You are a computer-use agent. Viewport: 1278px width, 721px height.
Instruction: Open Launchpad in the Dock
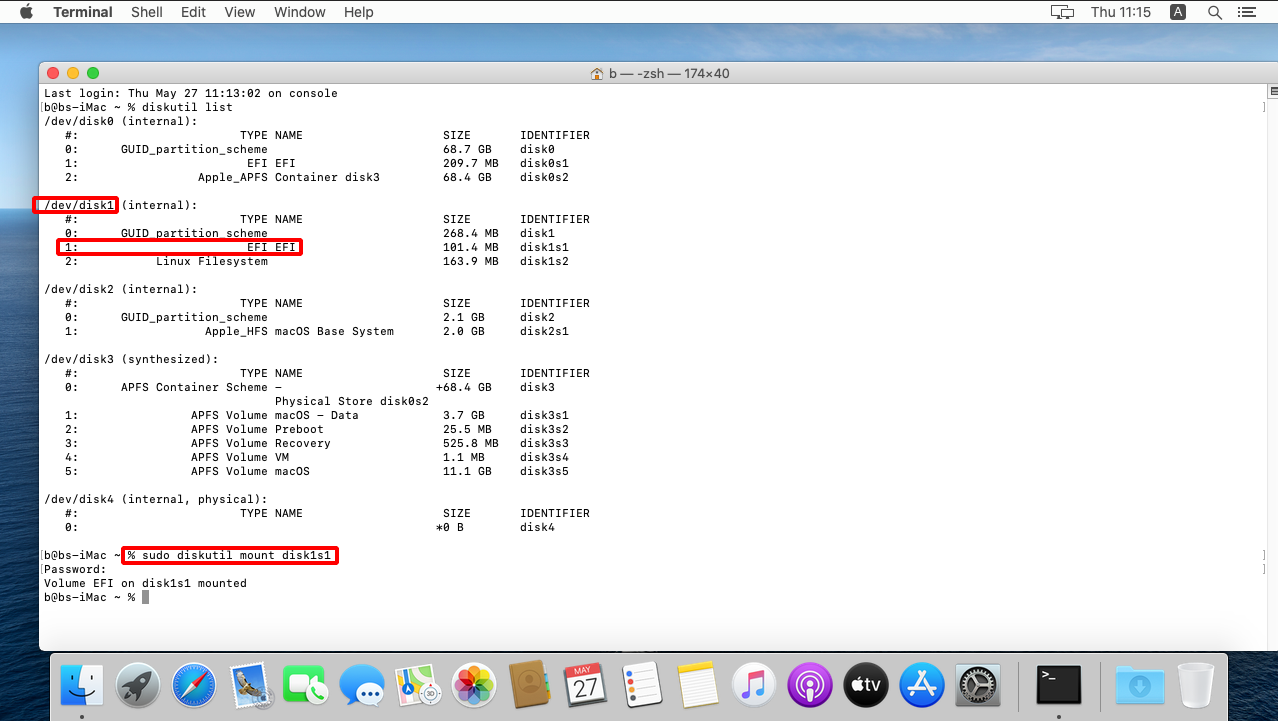coord(138,686)
